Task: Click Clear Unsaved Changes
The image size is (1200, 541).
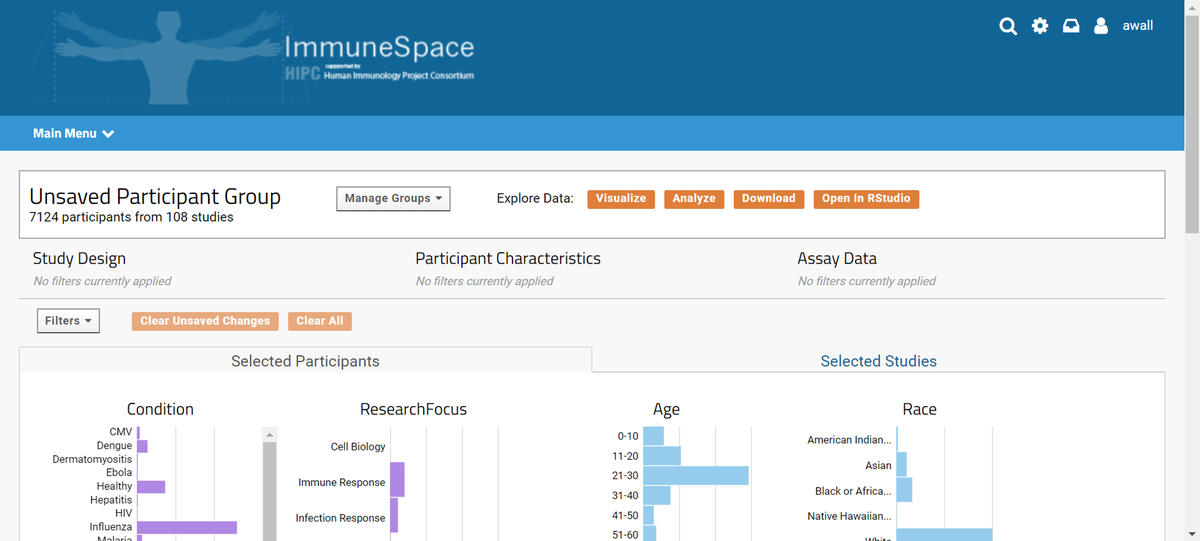Action: pos(205,321)
